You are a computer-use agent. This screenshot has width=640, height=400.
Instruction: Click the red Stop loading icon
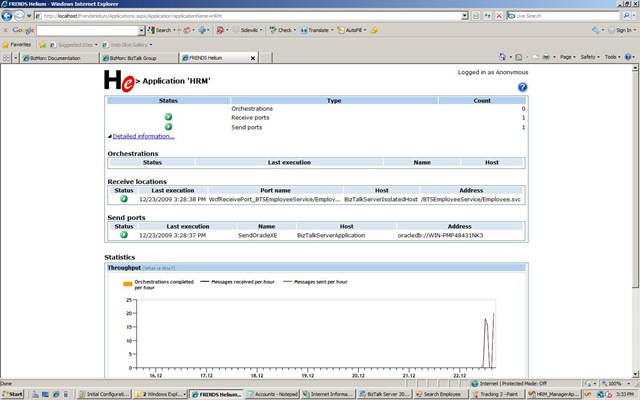click(499, 16)
